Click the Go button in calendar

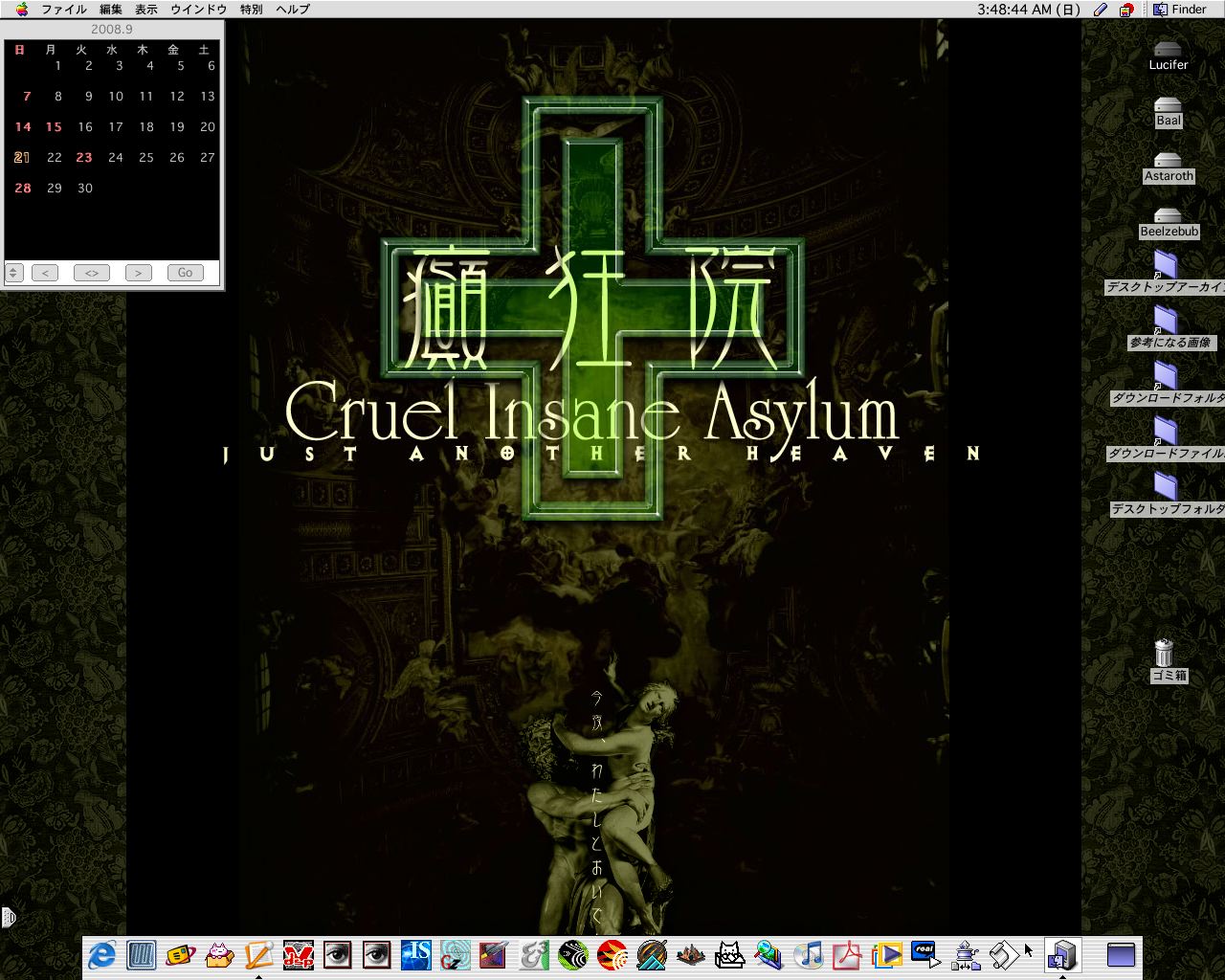[x=185, y=273]
